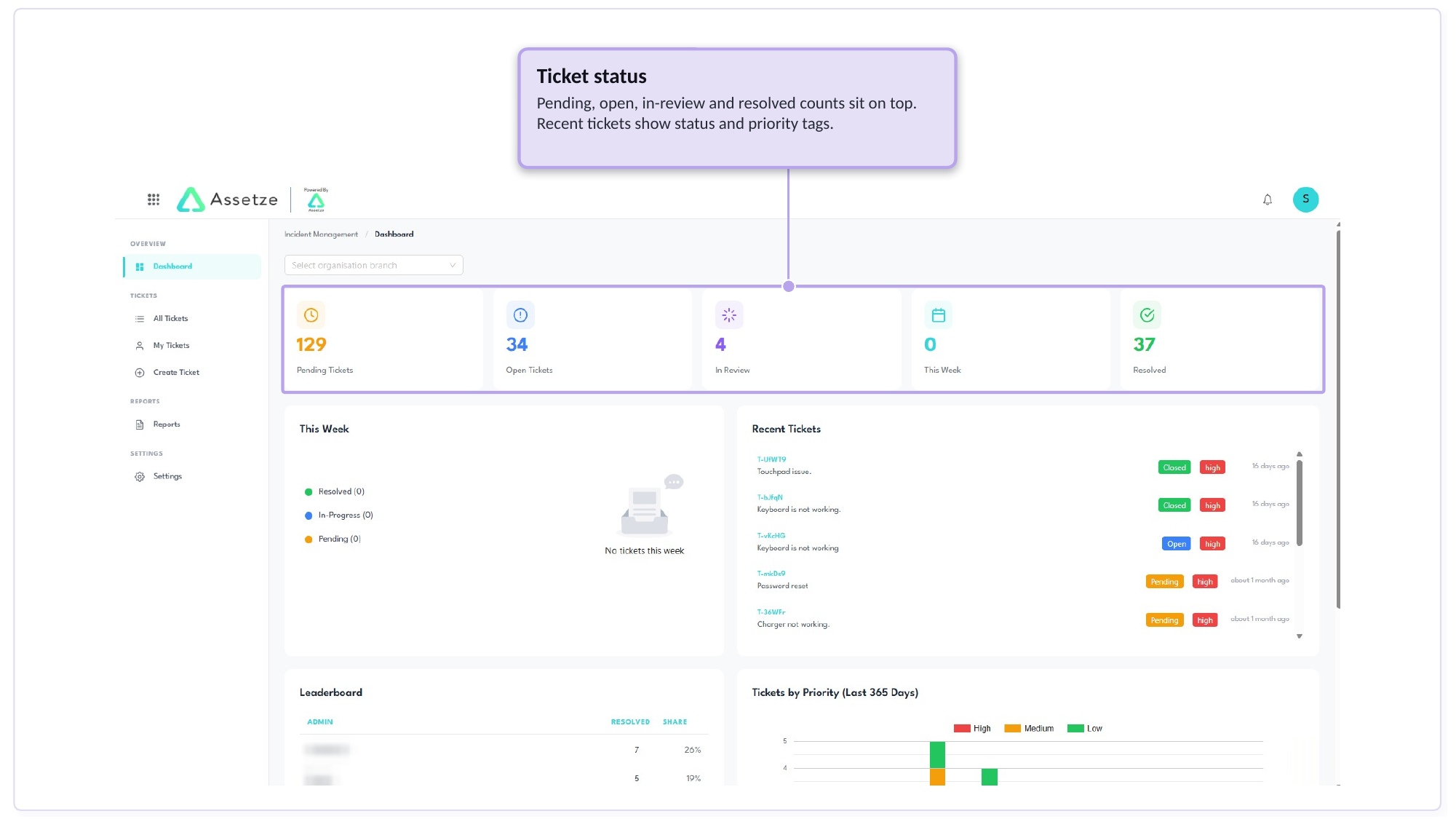Toggle the Medium priority legend swatch
The width and height of the screenshot is (1456, 819).
point(1013,729)
